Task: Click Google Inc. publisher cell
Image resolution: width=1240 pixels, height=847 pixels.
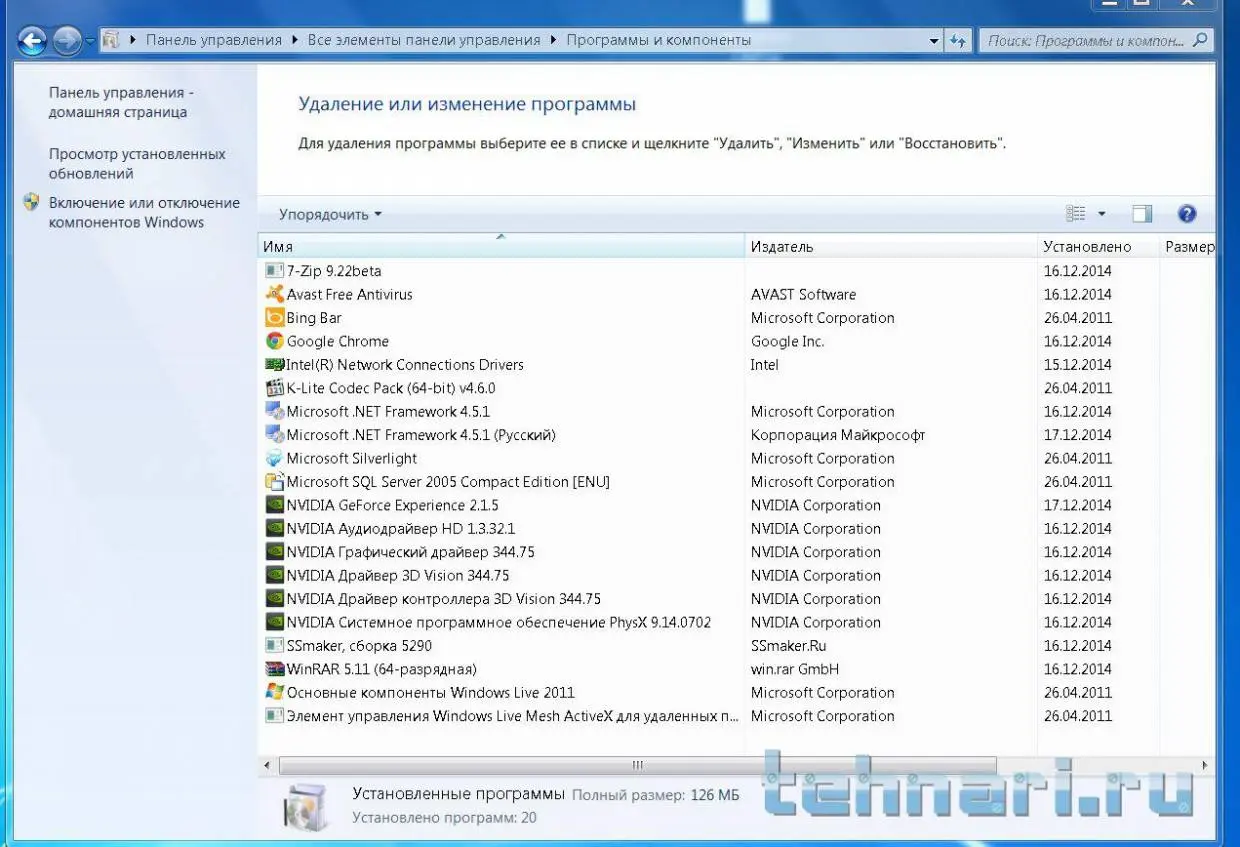Action: 788,341
